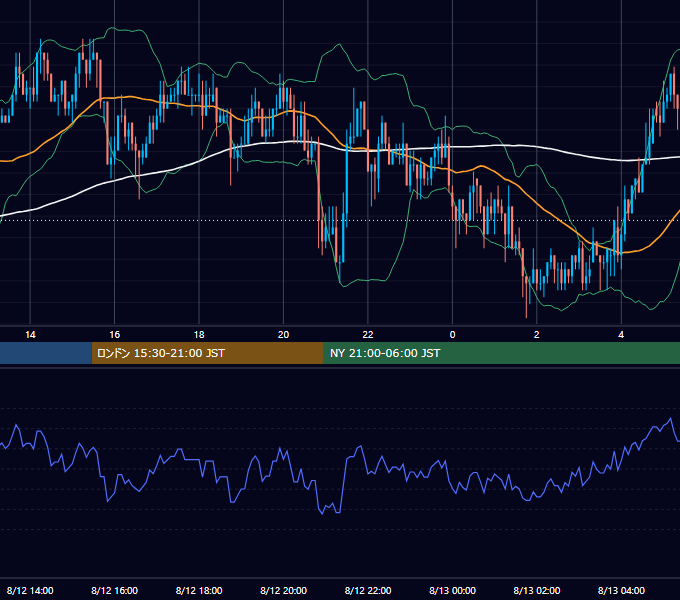
Task: Click the 8/13 02:00 date label
Action: click(x=536, y=590)
